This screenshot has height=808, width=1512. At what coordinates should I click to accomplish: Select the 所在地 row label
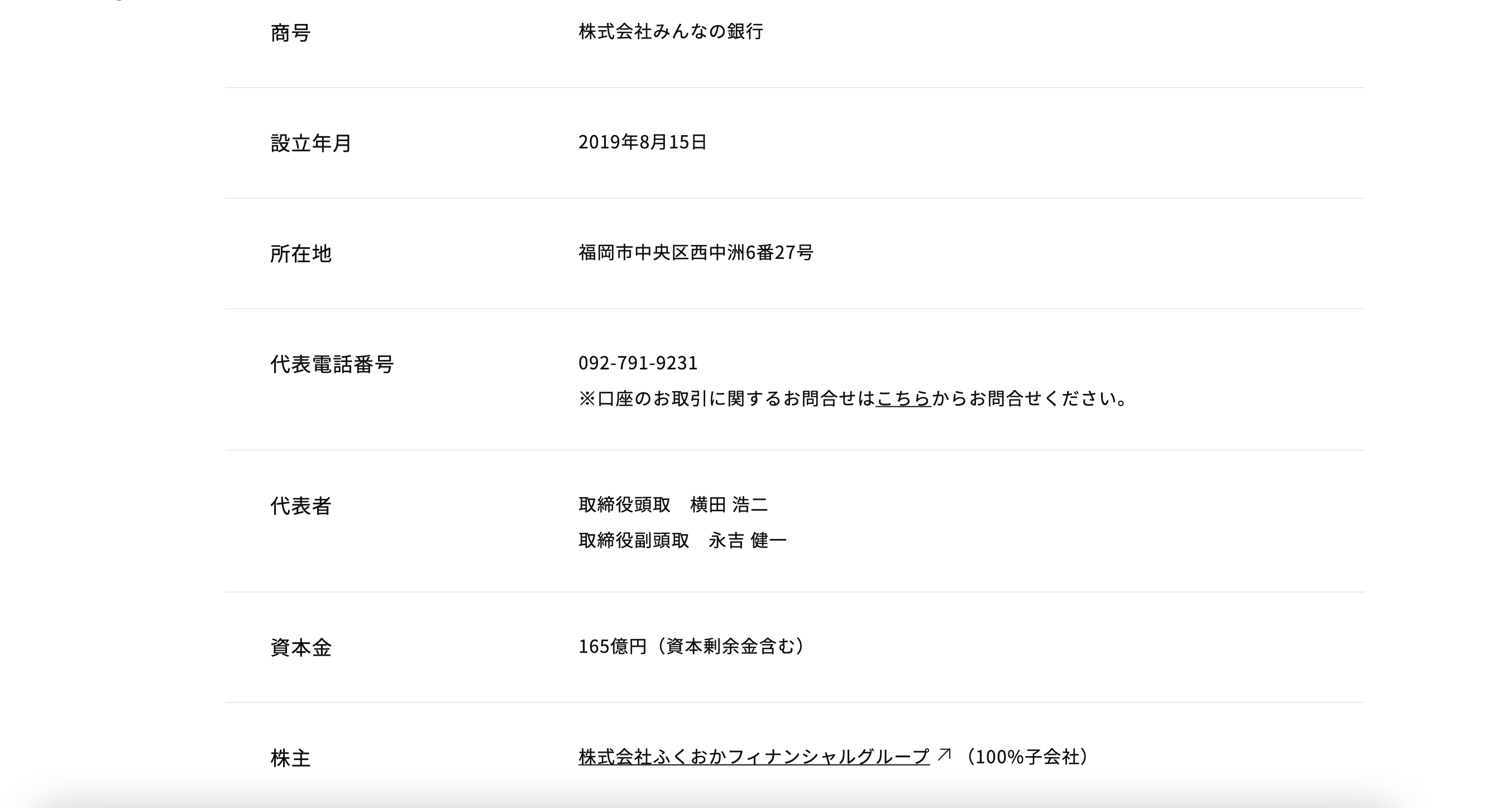300,253
